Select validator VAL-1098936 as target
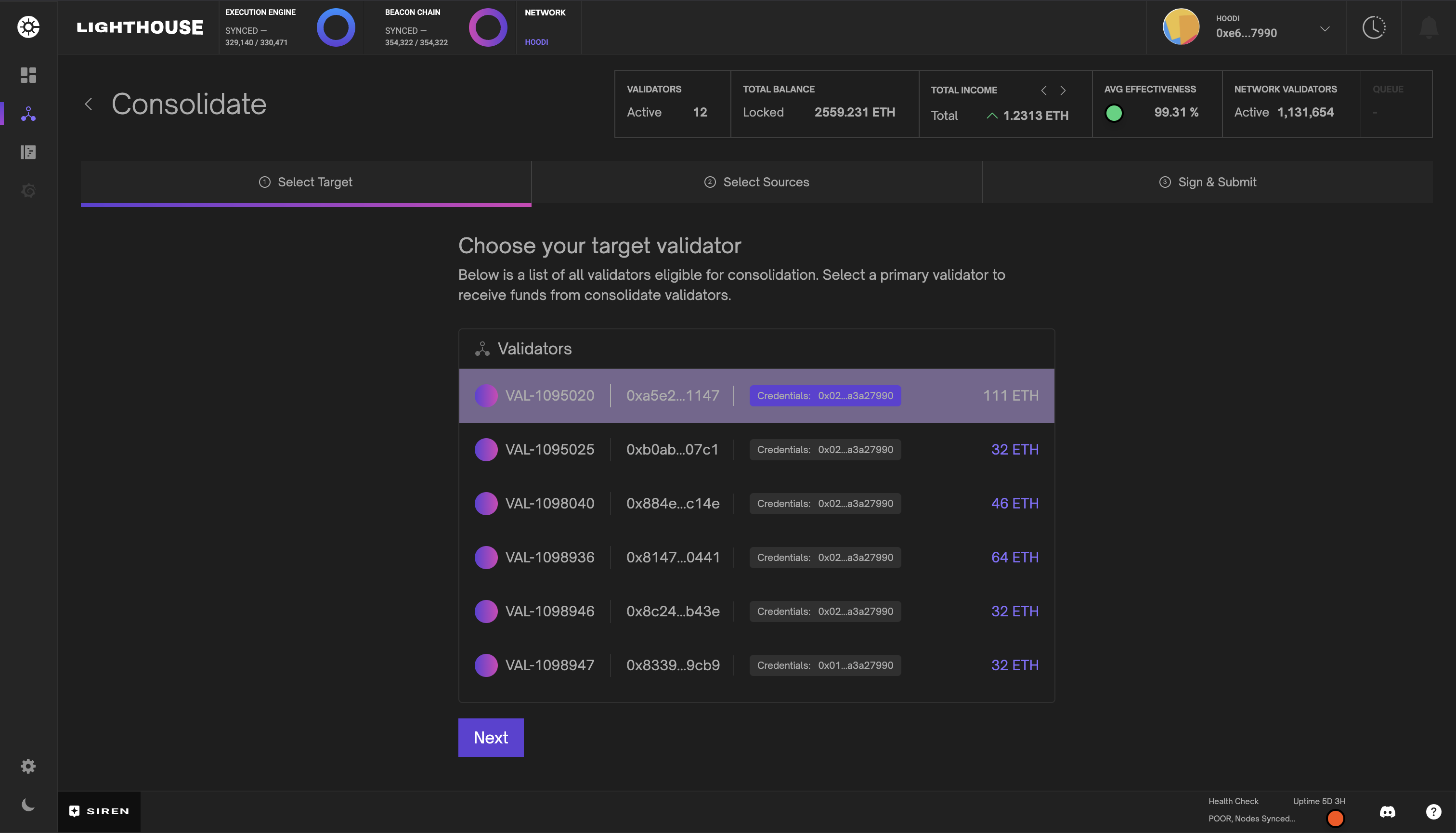 coord(756,557)
